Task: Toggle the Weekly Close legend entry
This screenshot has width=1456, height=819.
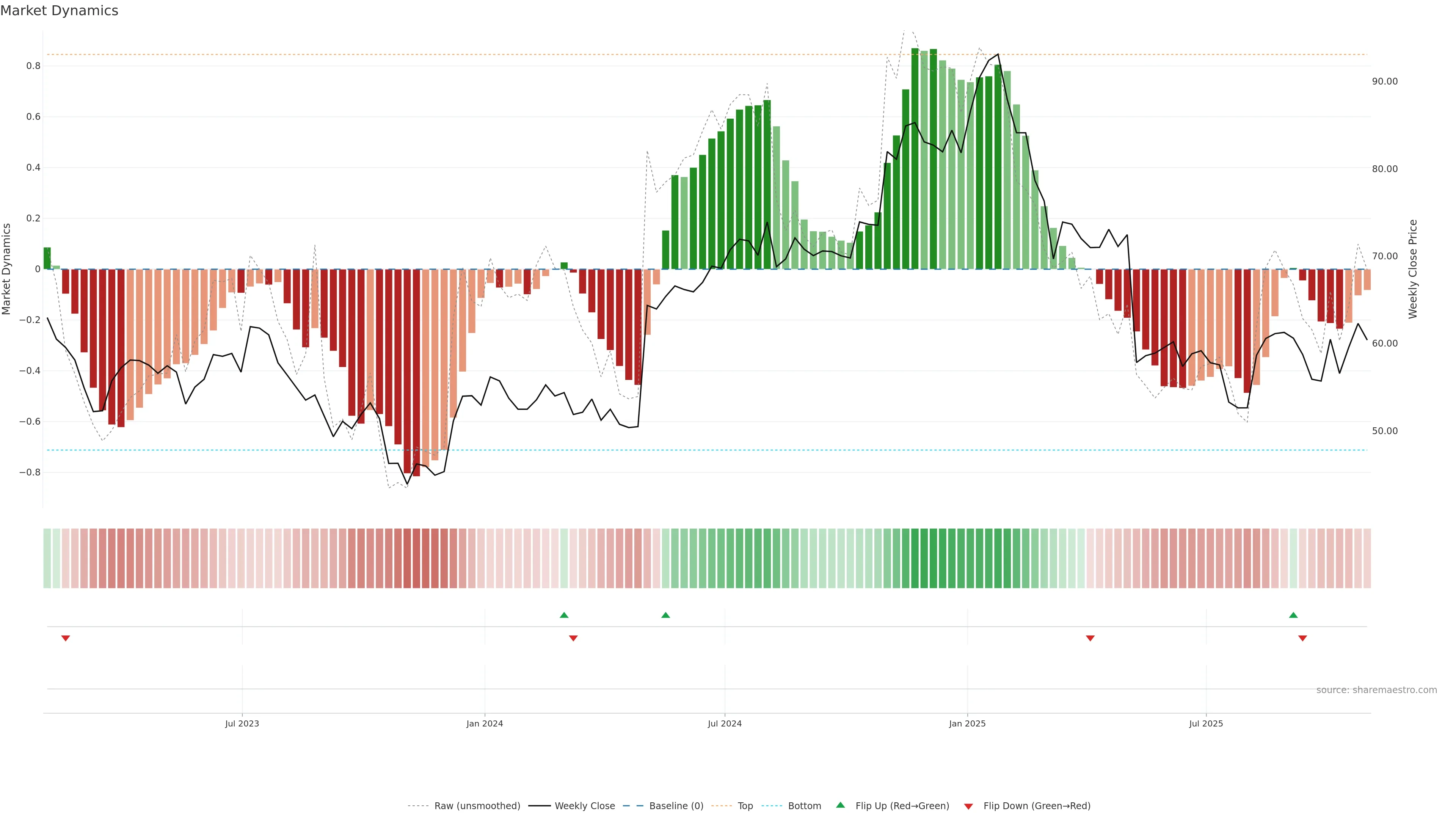Action: pos(584,806)
